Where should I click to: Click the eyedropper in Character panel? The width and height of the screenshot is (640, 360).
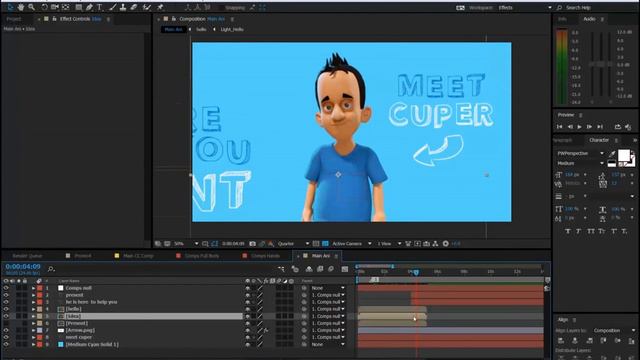[x=612, y=153]
